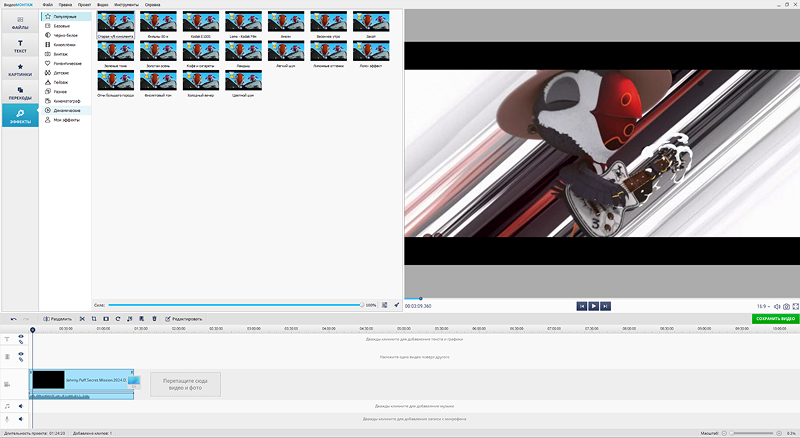Click the rotate clip icon in timeline toolbar

118,319
